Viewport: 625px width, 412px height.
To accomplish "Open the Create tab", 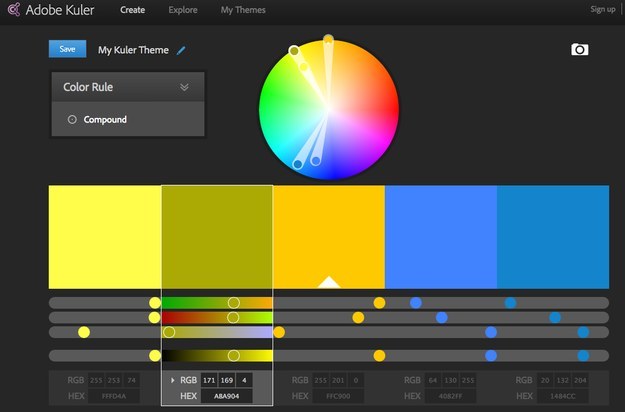I will [x=132, y=10].
